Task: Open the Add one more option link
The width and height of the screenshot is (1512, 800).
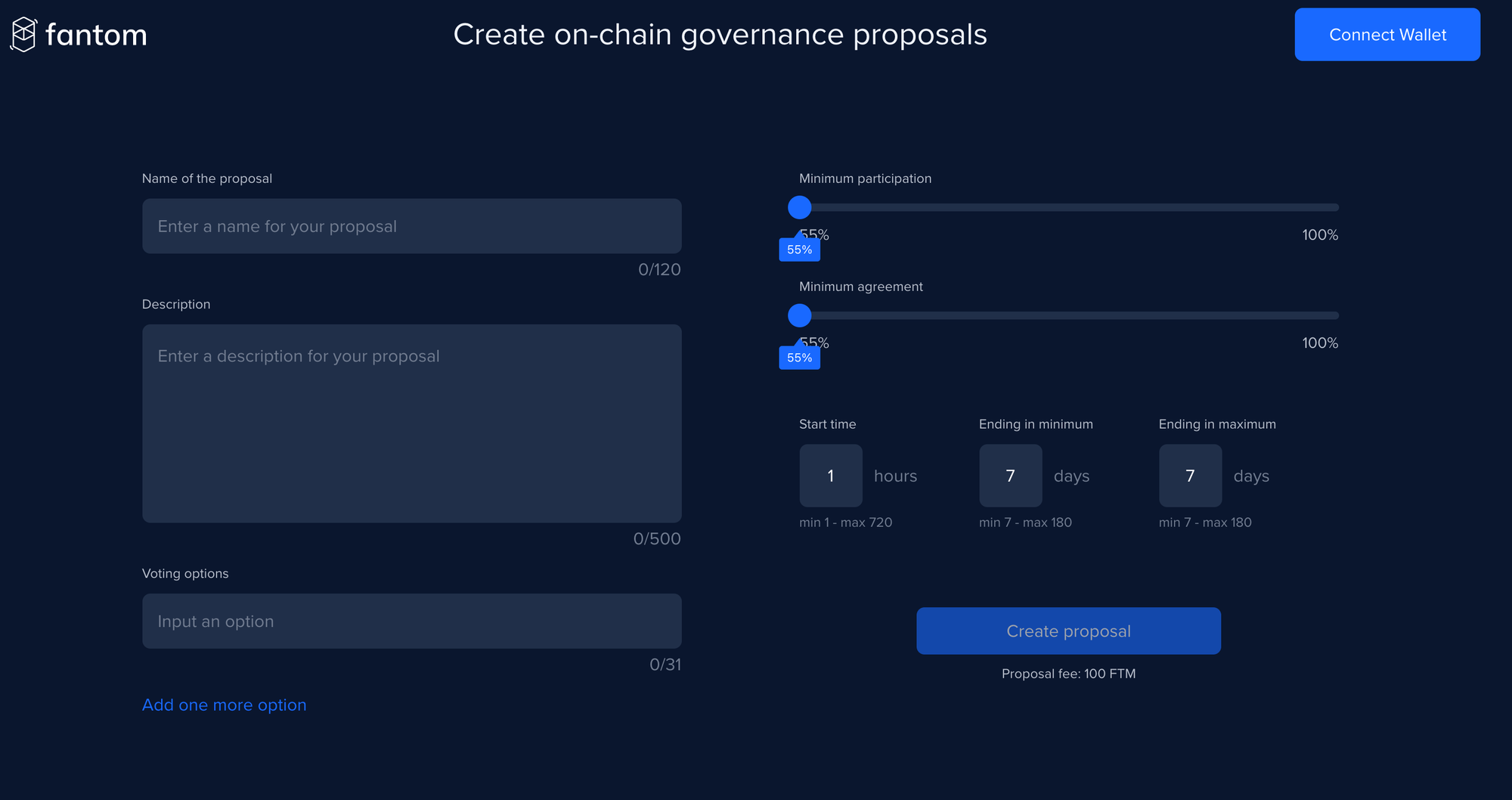Action: pyautogui.click(x=224, y=704)
